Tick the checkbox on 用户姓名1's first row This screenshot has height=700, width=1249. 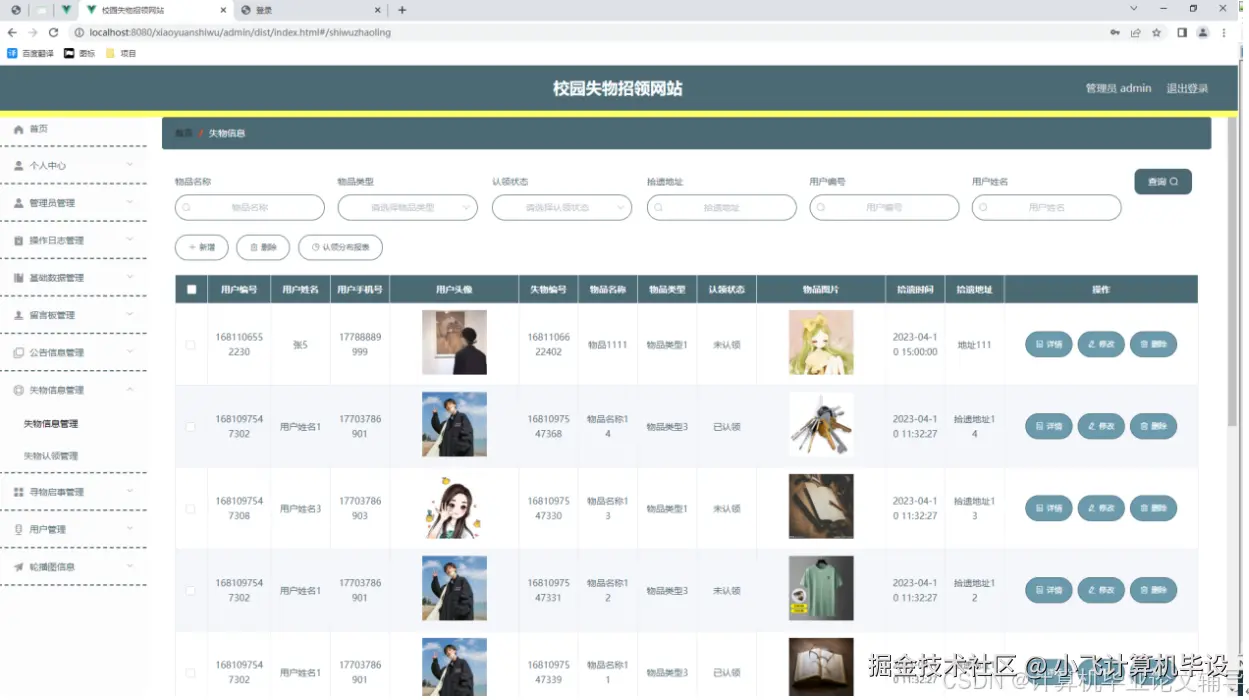pos(191,426)
